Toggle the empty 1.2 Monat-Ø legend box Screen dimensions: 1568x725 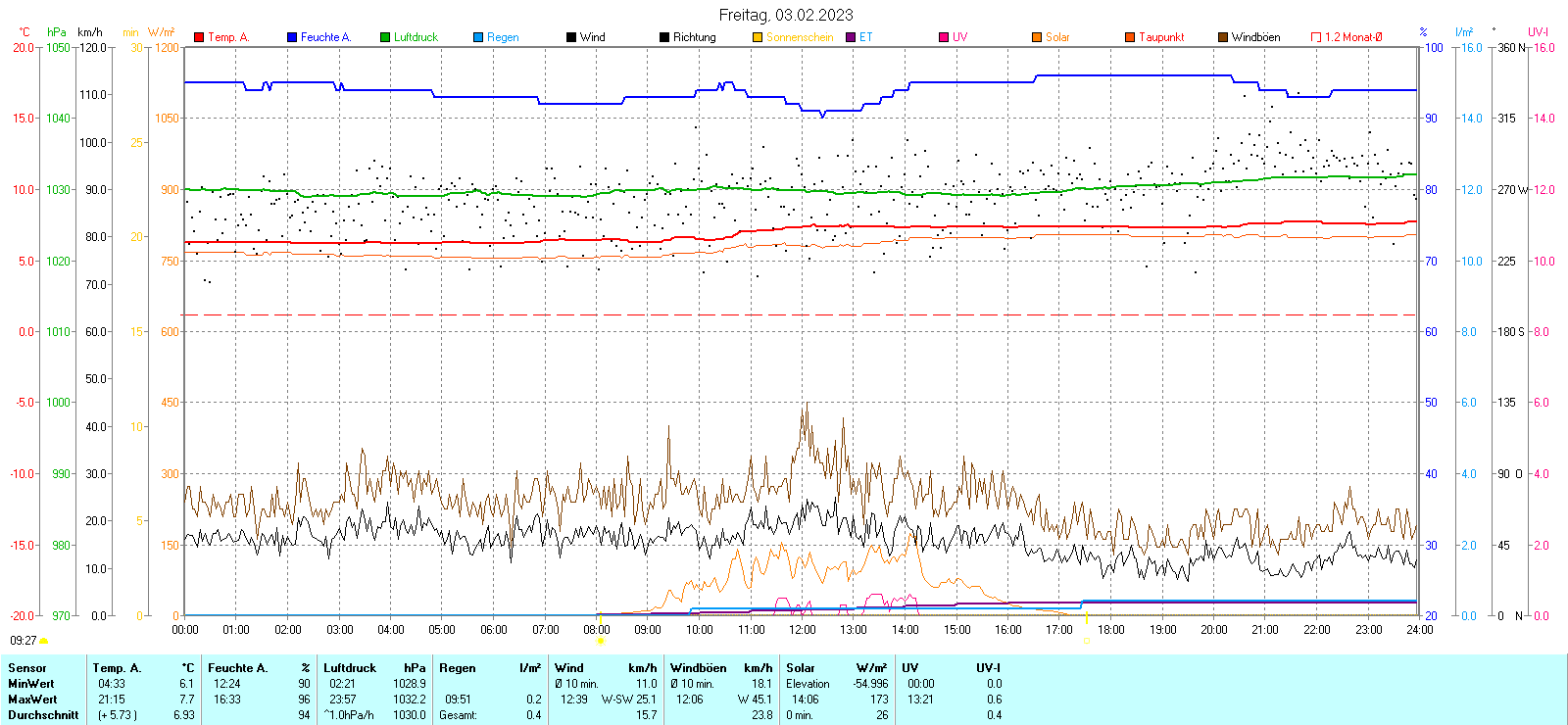(1316, 37)
